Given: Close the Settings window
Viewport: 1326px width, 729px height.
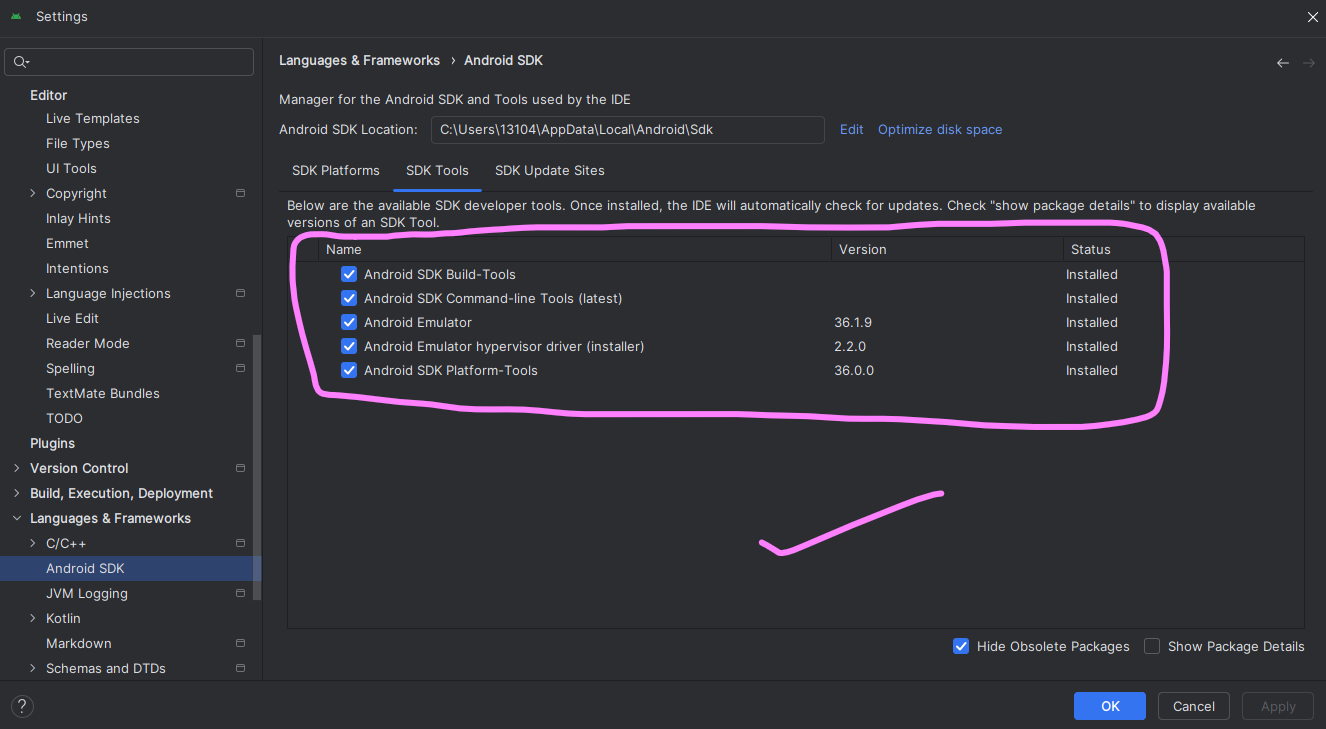Looking at the screenshot, I should [1312, 17].
